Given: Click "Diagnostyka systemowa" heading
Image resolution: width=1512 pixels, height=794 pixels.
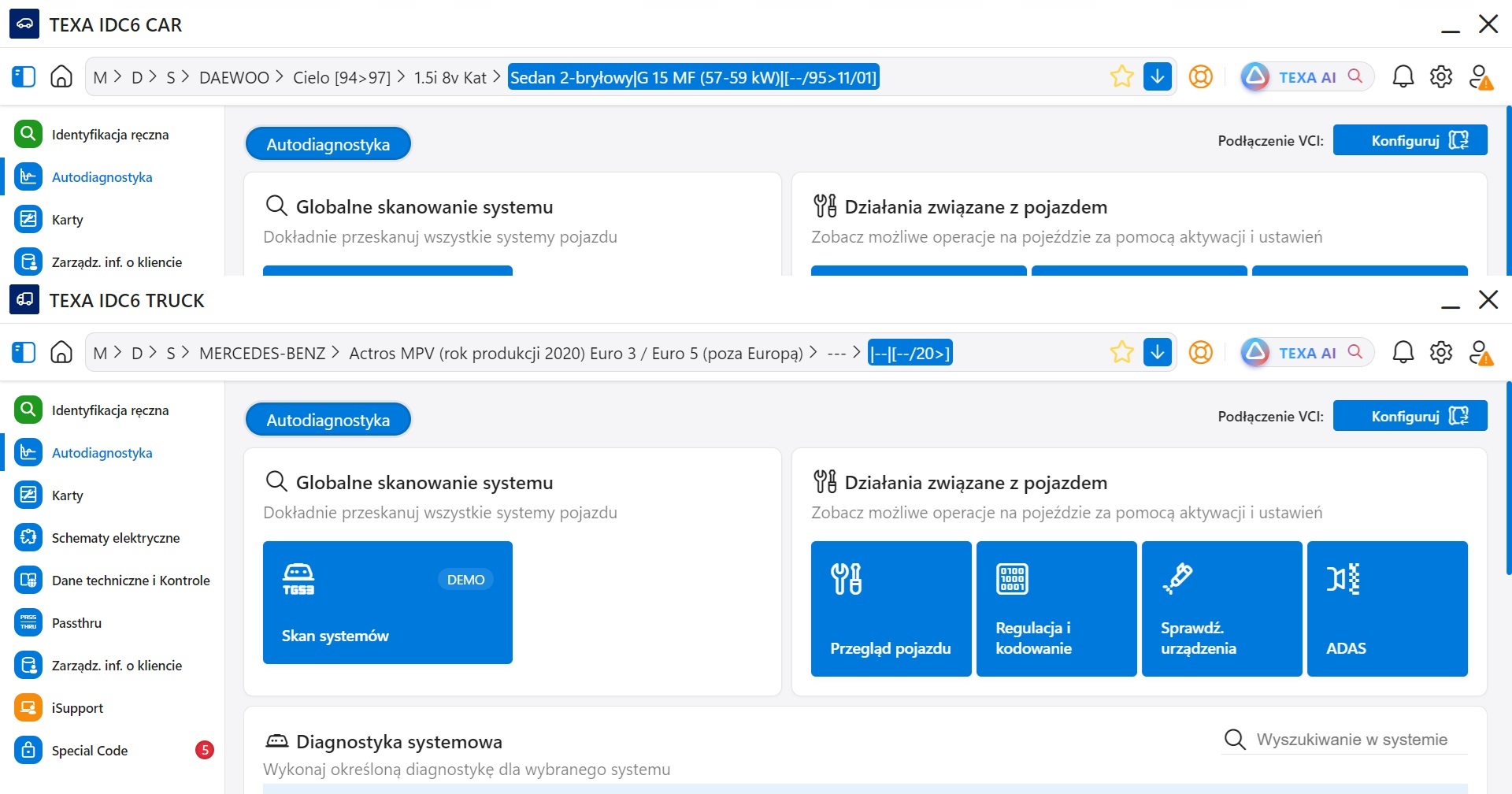Looking at the screenshot, I should click(x=399, y=742).
